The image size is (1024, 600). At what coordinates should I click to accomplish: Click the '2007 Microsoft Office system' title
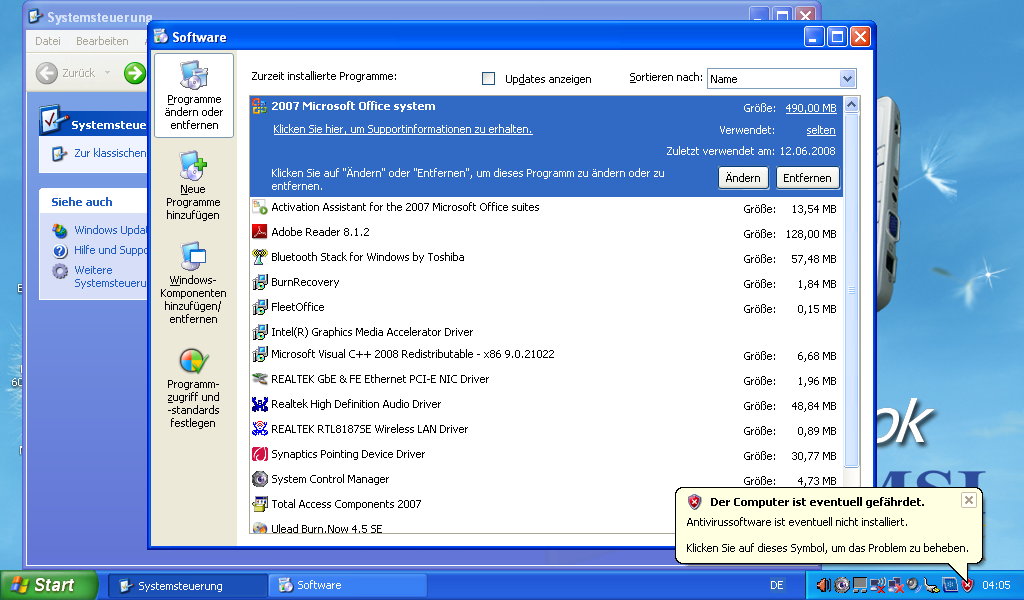(353, 106)
